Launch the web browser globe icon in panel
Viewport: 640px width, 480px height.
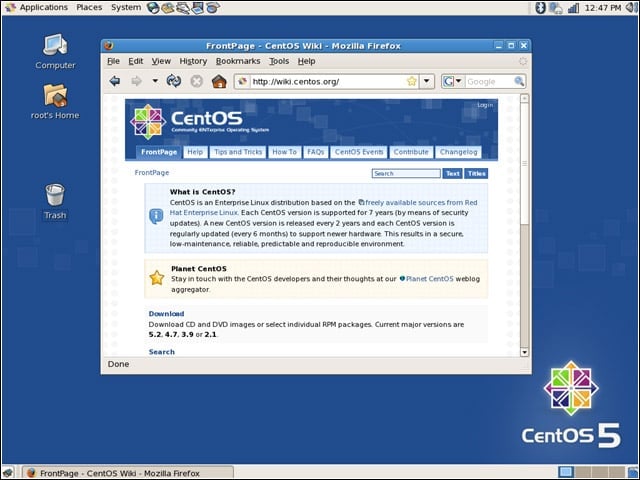tap(153, 8)
